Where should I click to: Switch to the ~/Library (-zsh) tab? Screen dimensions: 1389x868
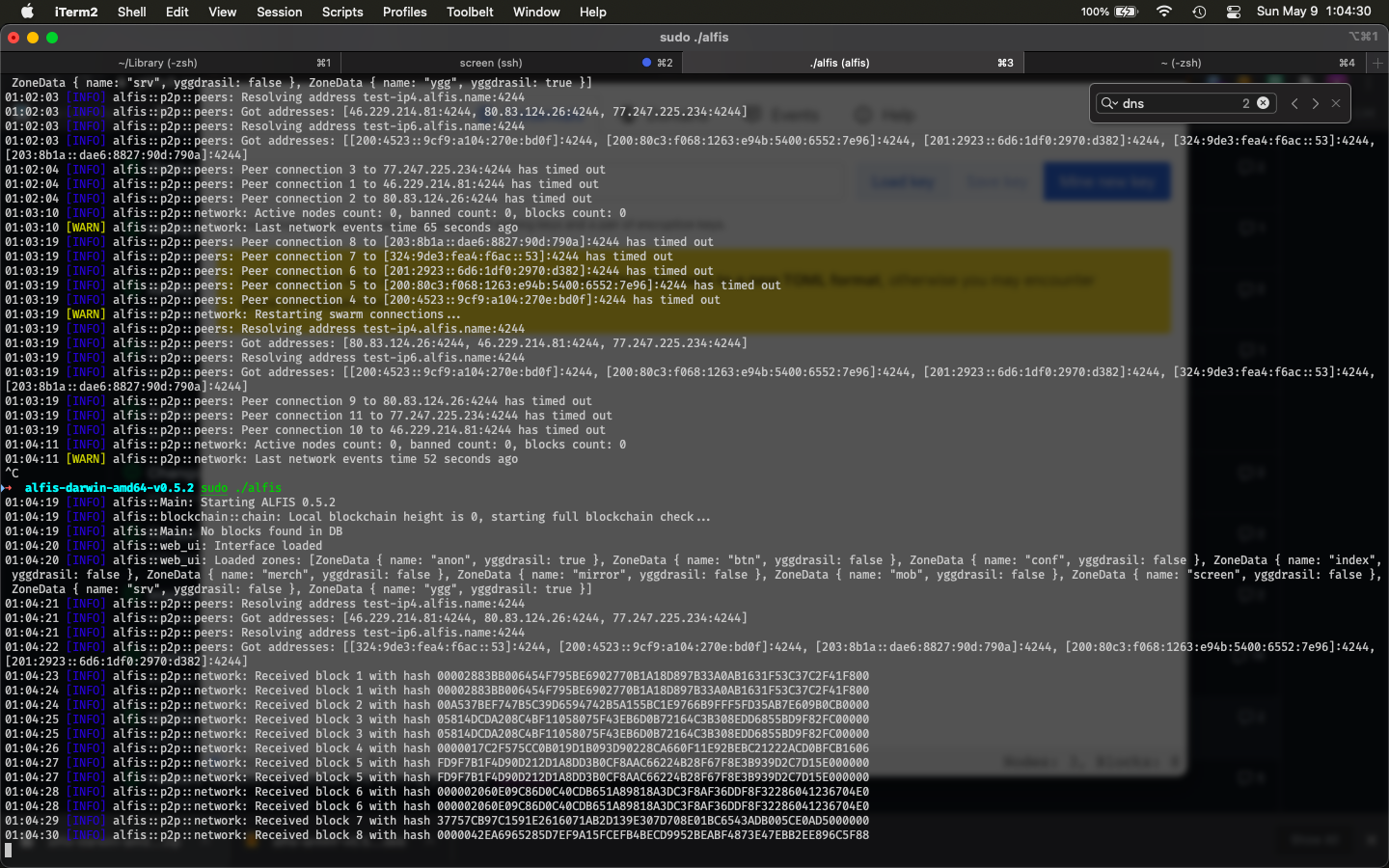(x=171, y=63)
